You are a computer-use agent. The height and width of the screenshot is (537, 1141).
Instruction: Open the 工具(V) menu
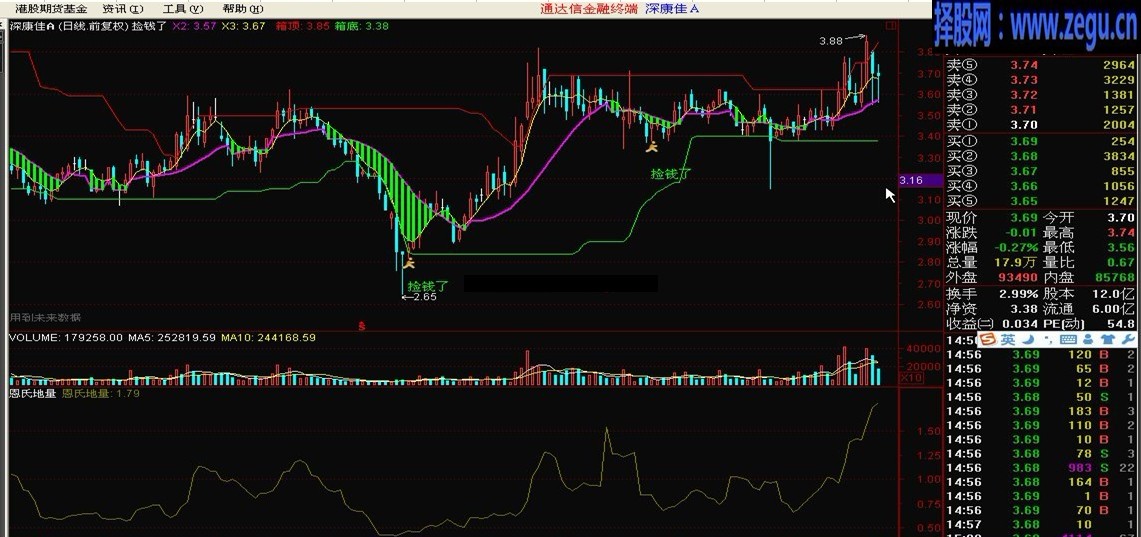183,9
